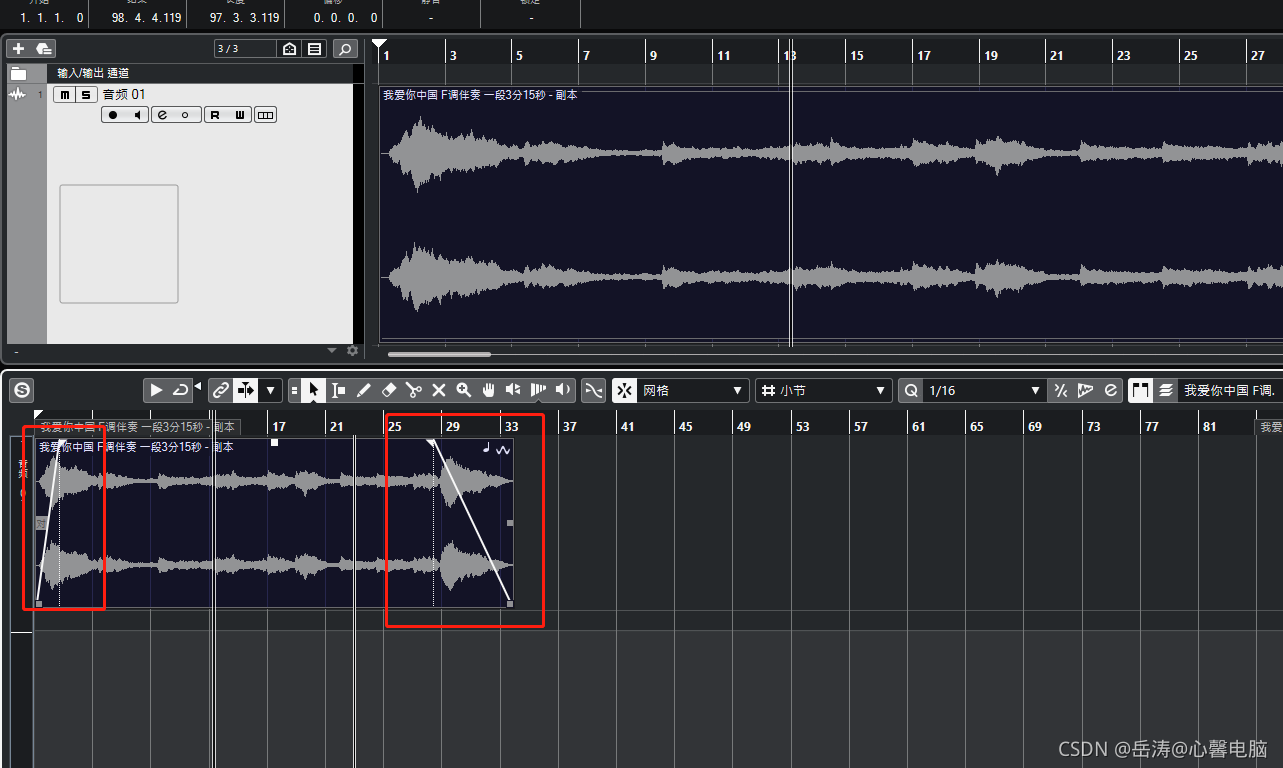Open channel settings e button of 音频 01
This screenshot has height=768, width=1283.
[163, 115]
